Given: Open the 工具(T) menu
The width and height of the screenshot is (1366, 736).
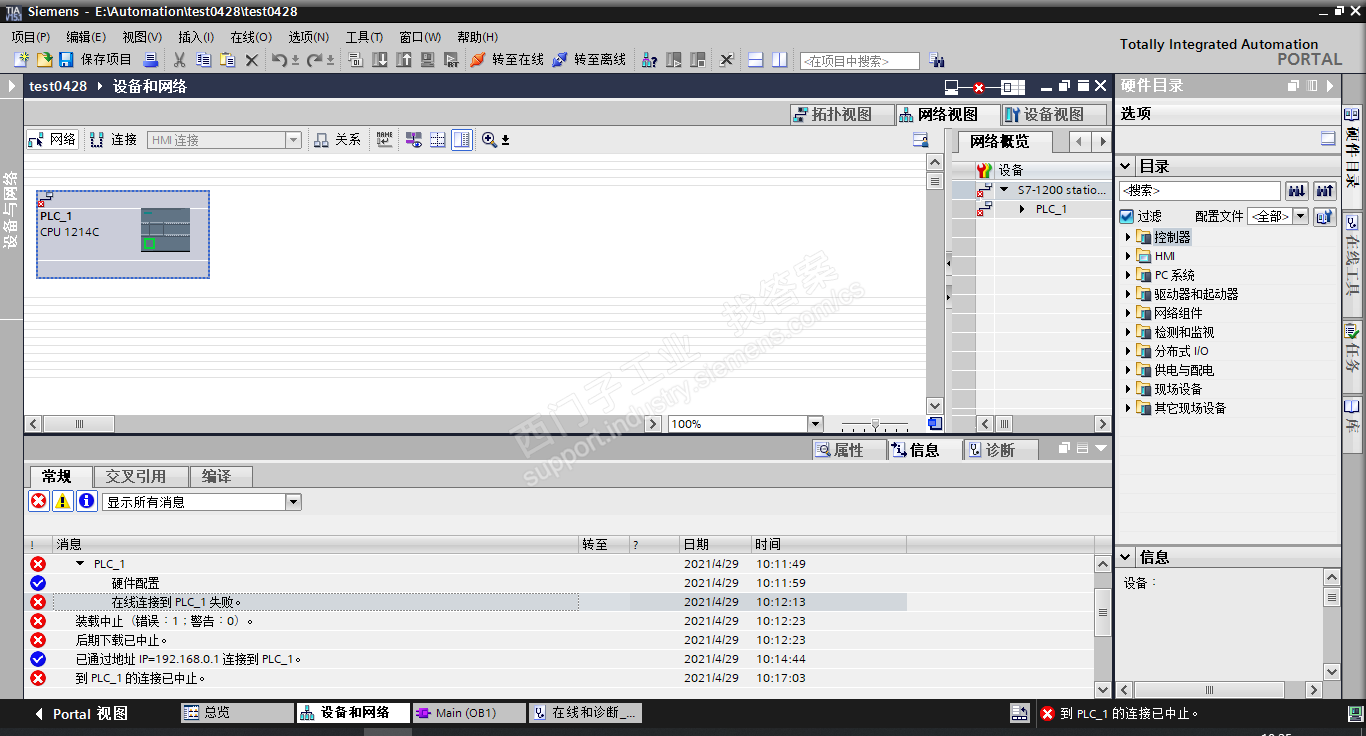Looking at the screenshot, I should [x=364, y=37].
